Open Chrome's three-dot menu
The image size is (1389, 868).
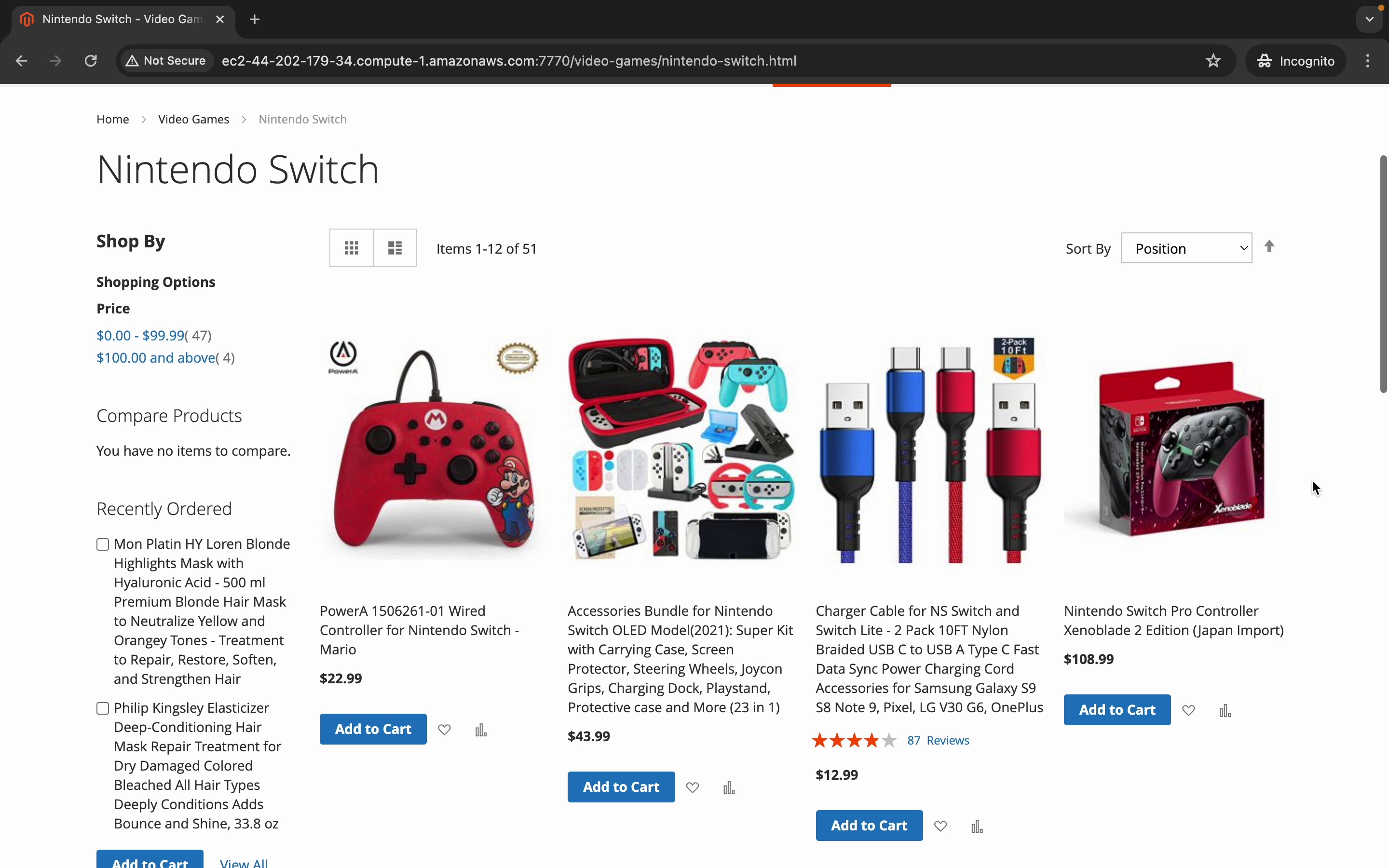click(1368, 61)
